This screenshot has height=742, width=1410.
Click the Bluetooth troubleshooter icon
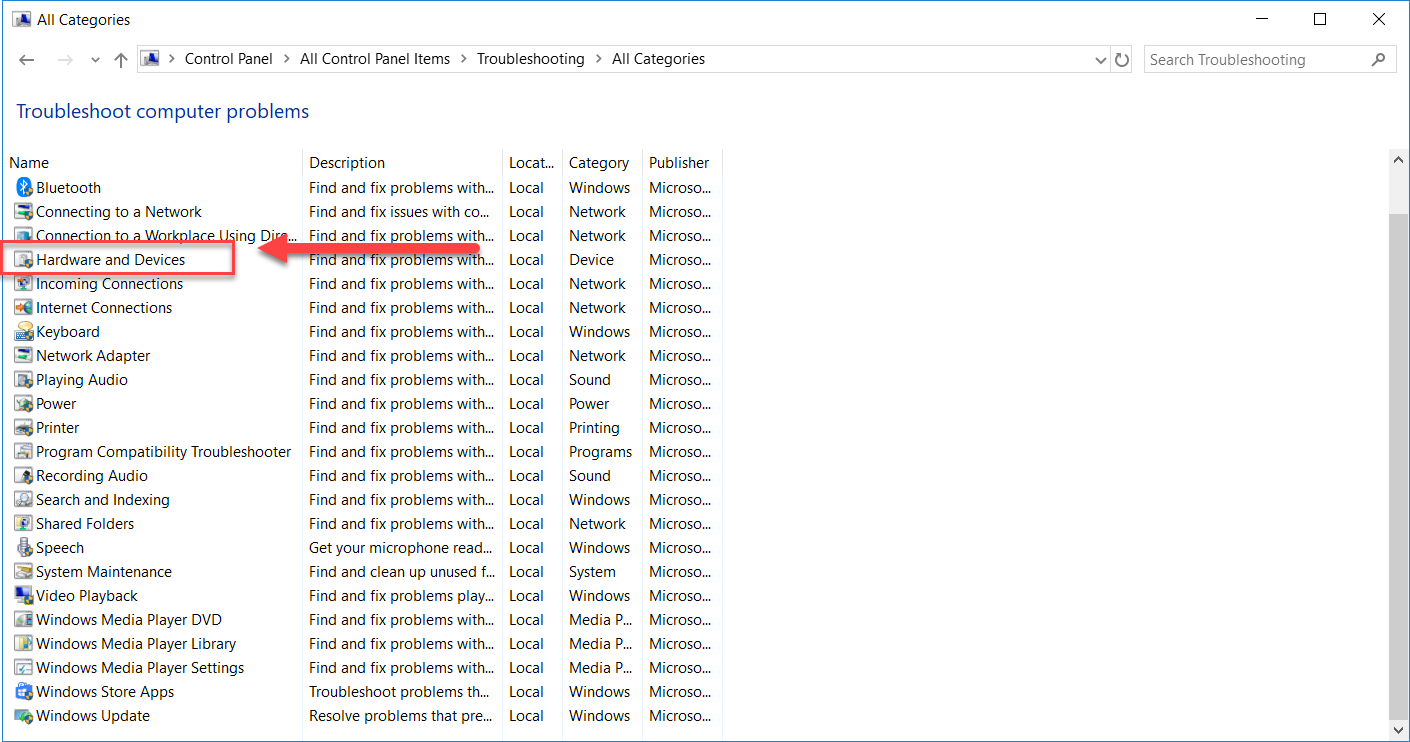tap(24, 187)
